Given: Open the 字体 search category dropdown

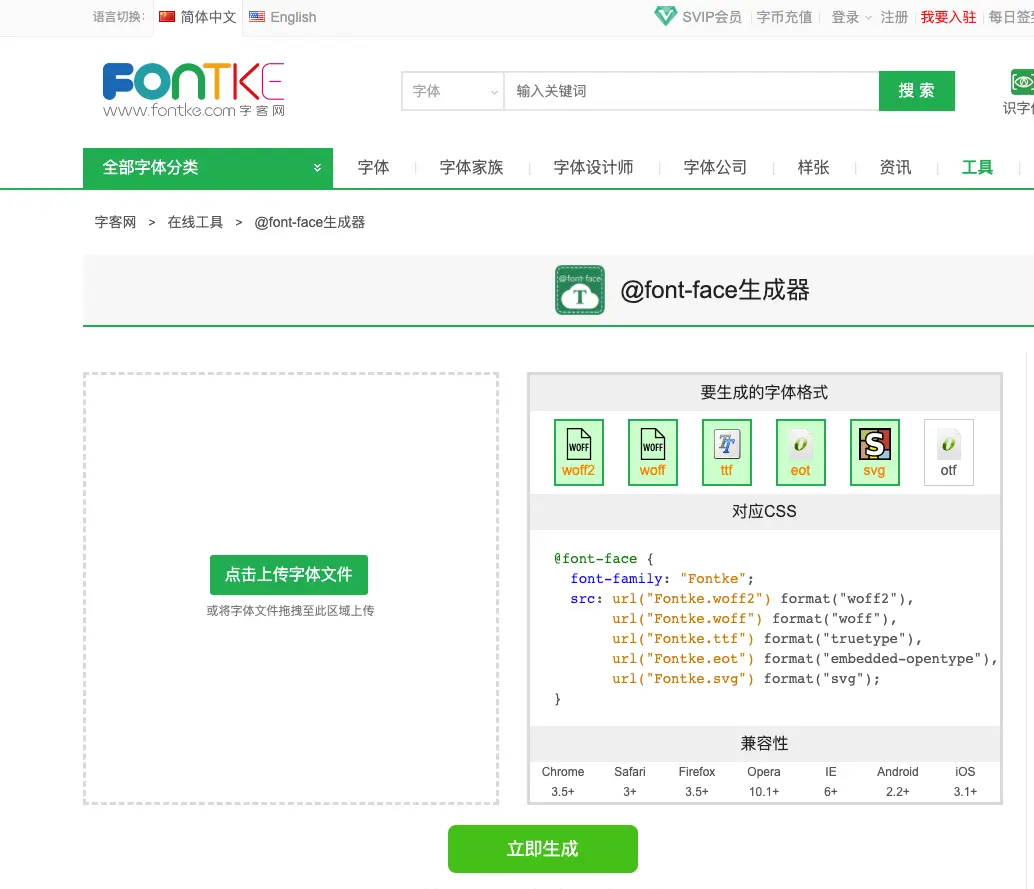Looking at the screenshot, I should pyautogui.click(x=452, y=90).
